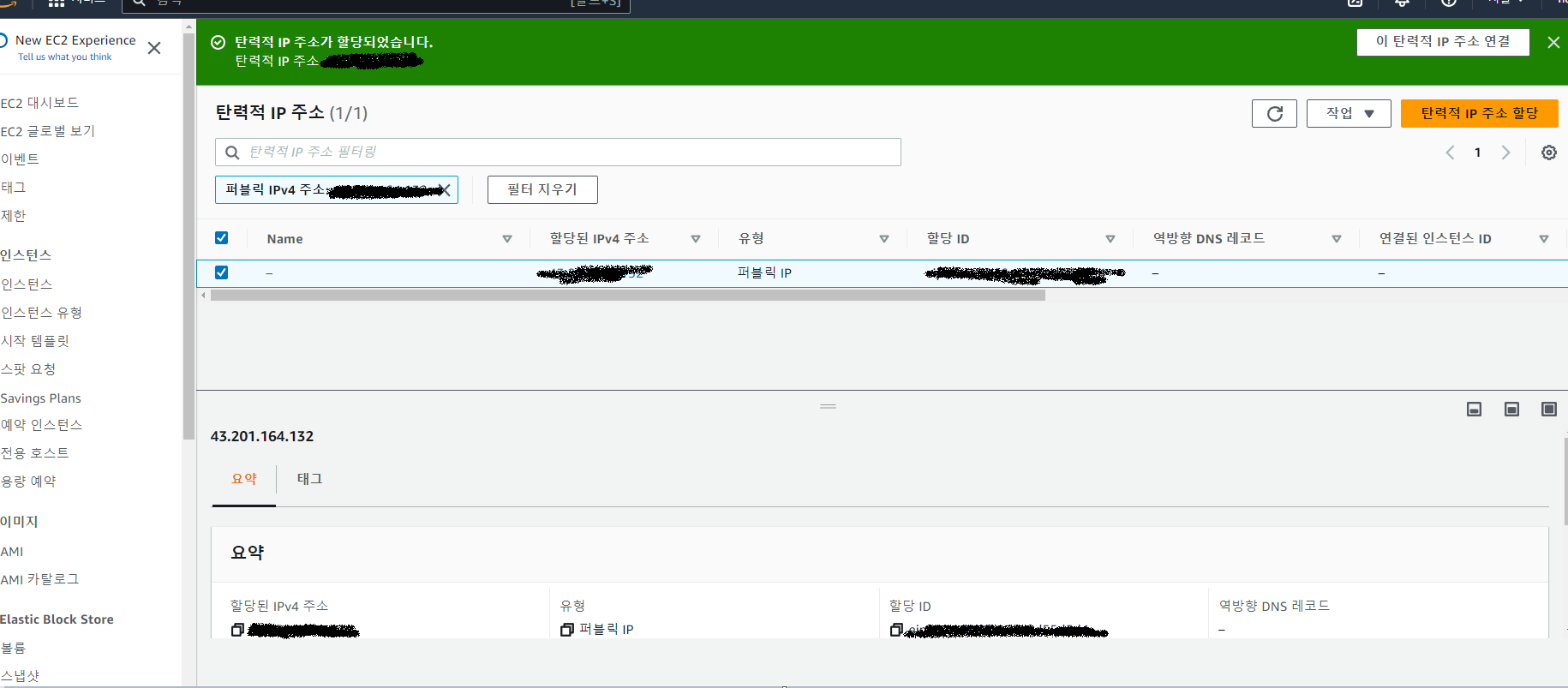
Task: Open Savings Plans in sidebar
Action: point(41,398)
